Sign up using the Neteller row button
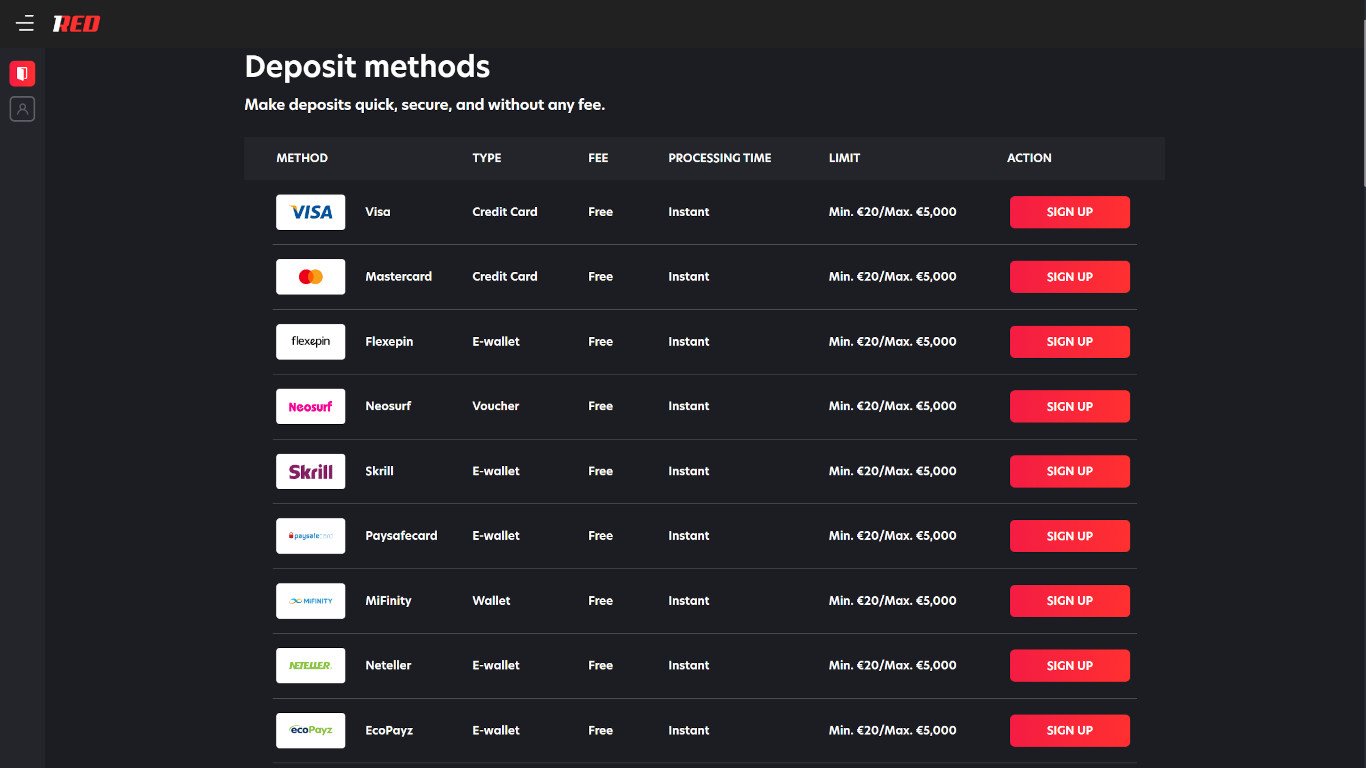 pyautogui.click(x=1070, y=666)
